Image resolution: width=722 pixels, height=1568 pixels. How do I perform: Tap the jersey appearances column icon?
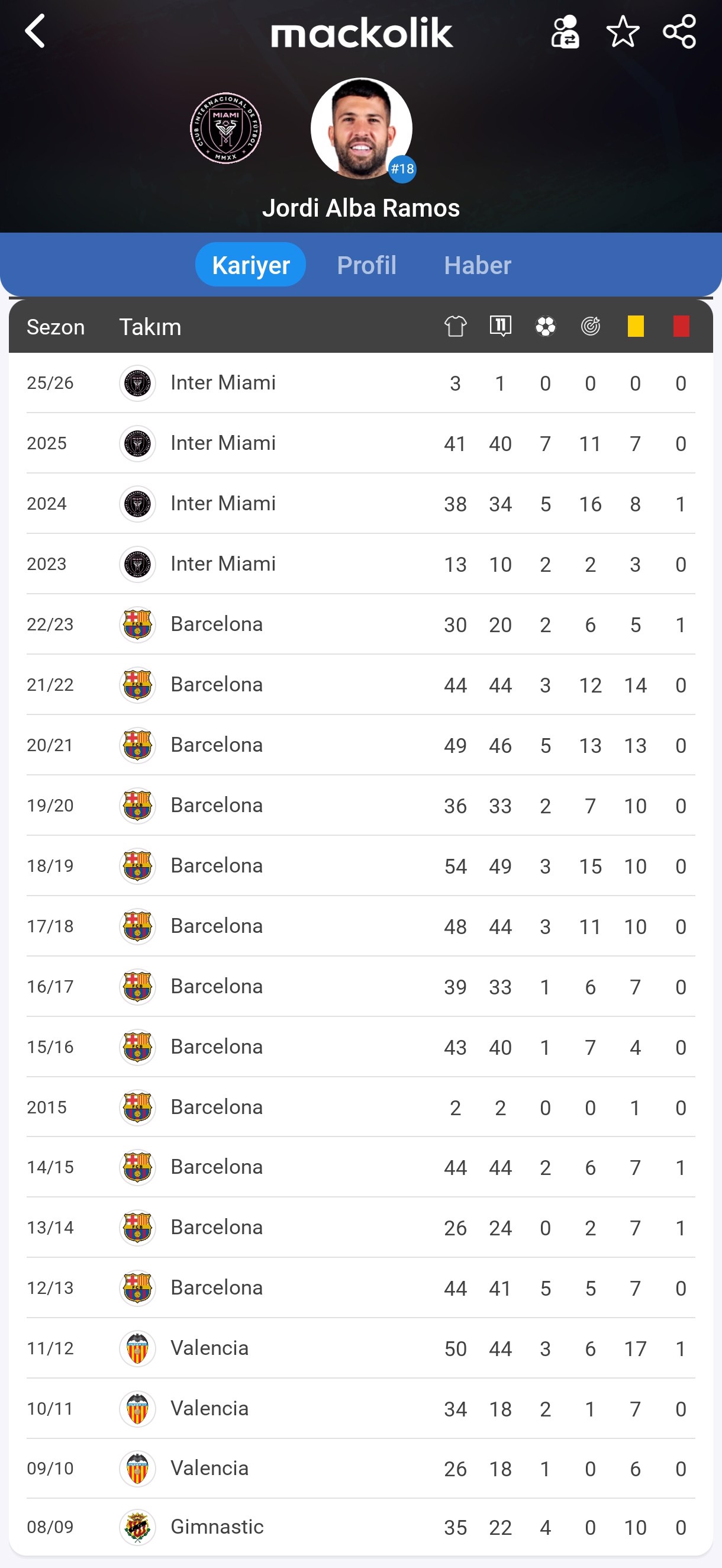(455, 326)
